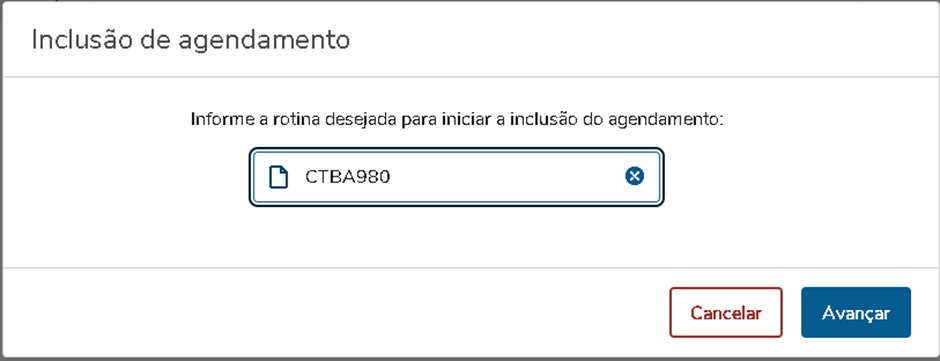Click the CTBA980 text in the input
The image size is (940, 361).
[348, 177]
